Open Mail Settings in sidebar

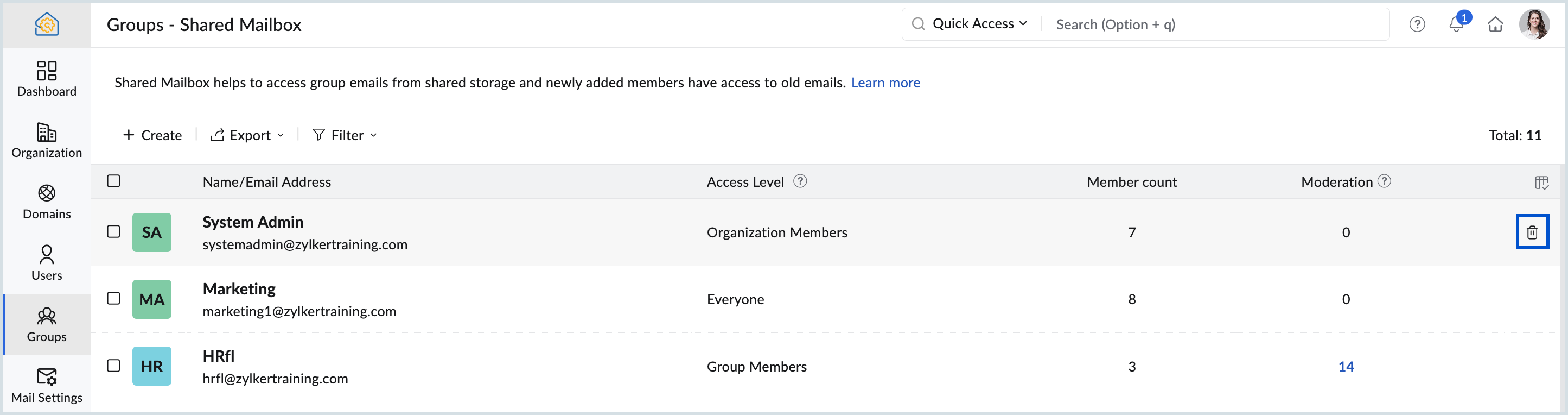coord(47,385)
